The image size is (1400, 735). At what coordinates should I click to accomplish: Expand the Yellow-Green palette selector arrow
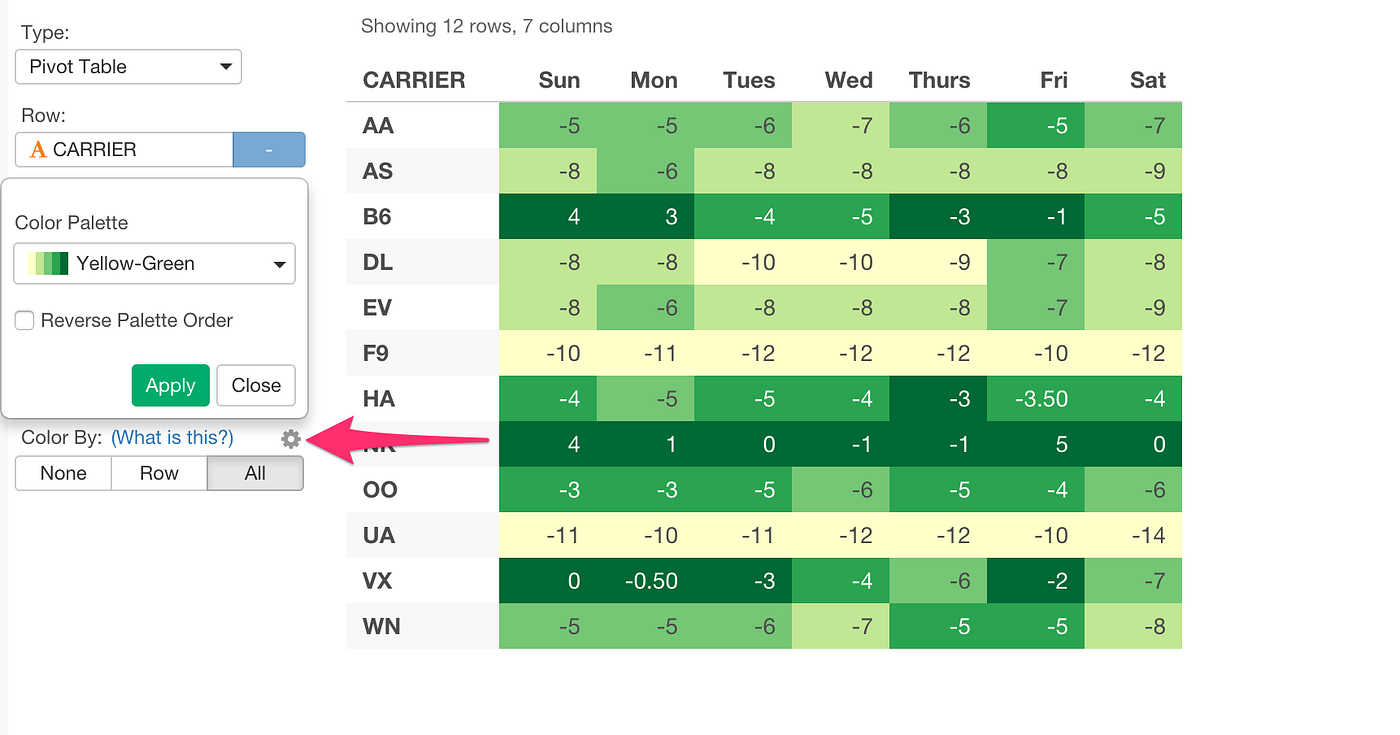coord(282,263)
